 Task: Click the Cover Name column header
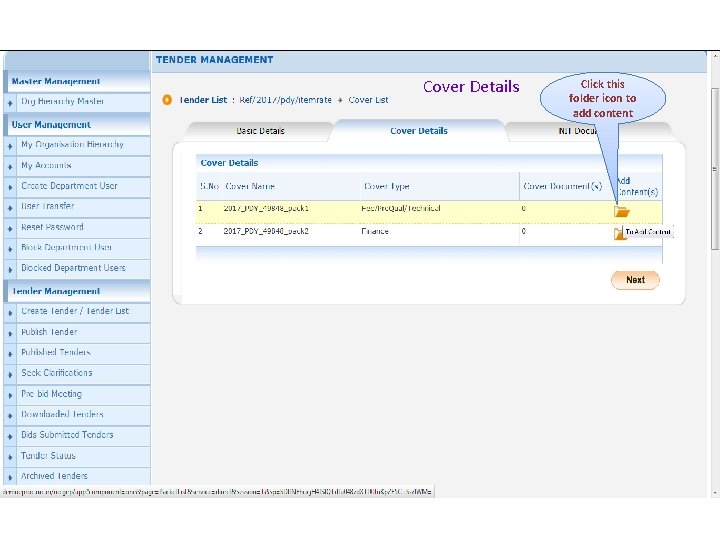point(250,186)
